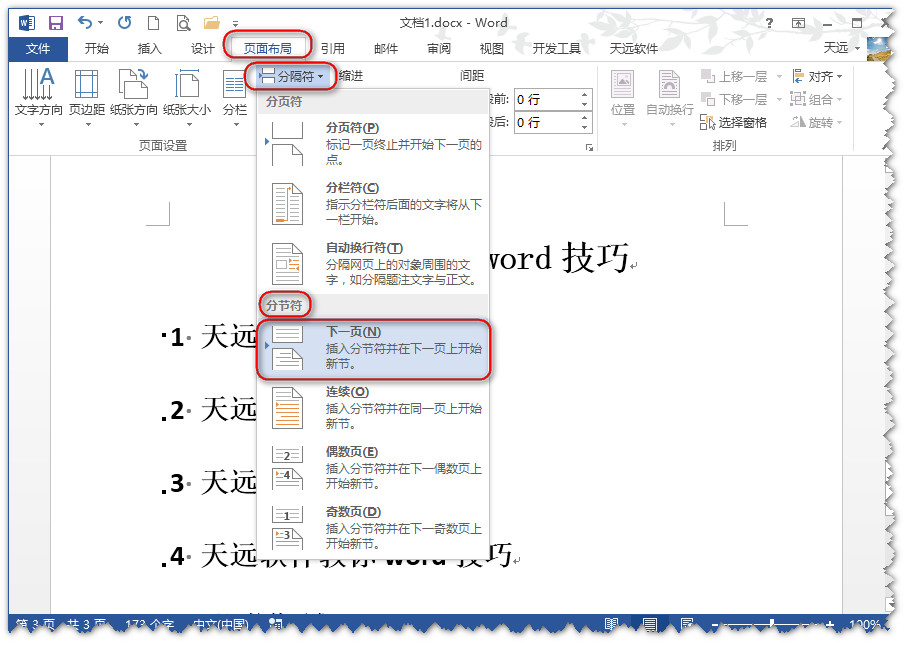
Task: Open the 文件 file tab
Action: (x=38, y=48)
